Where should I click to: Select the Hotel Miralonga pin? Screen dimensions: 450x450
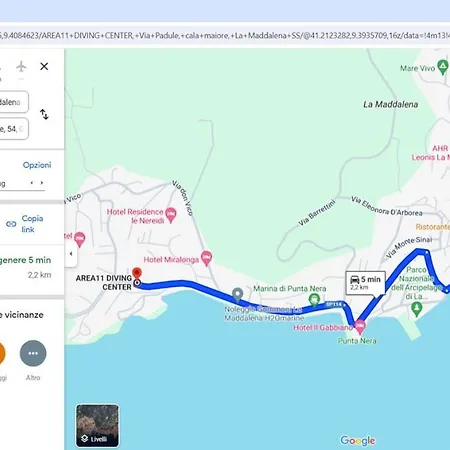pyautogui.click(x=207, y=259)
